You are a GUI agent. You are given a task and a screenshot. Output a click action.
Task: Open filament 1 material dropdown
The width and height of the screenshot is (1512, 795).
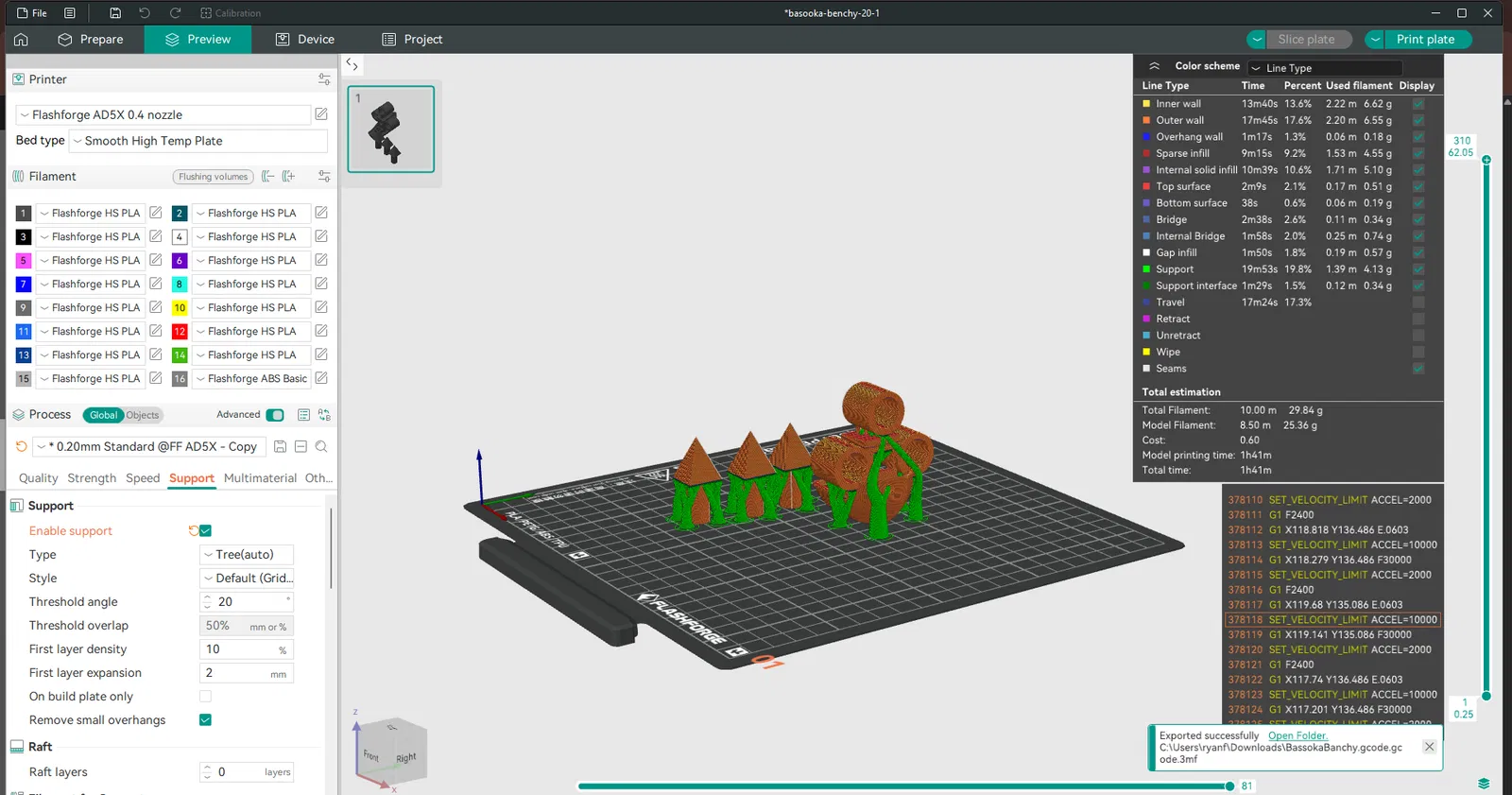tap(90, 213)
